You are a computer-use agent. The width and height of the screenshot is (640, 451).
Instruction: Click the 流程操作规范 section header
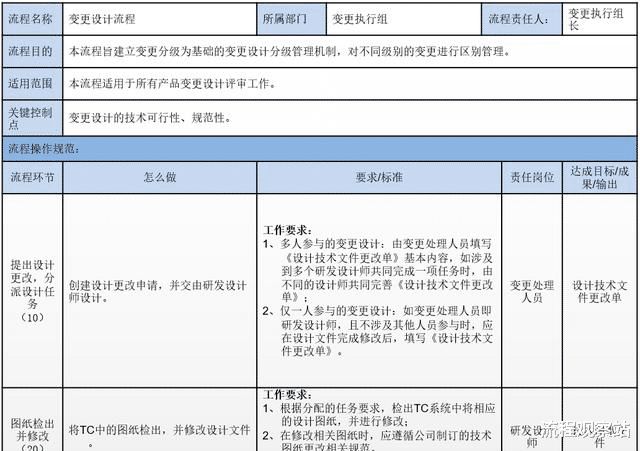tap(320, 149)
